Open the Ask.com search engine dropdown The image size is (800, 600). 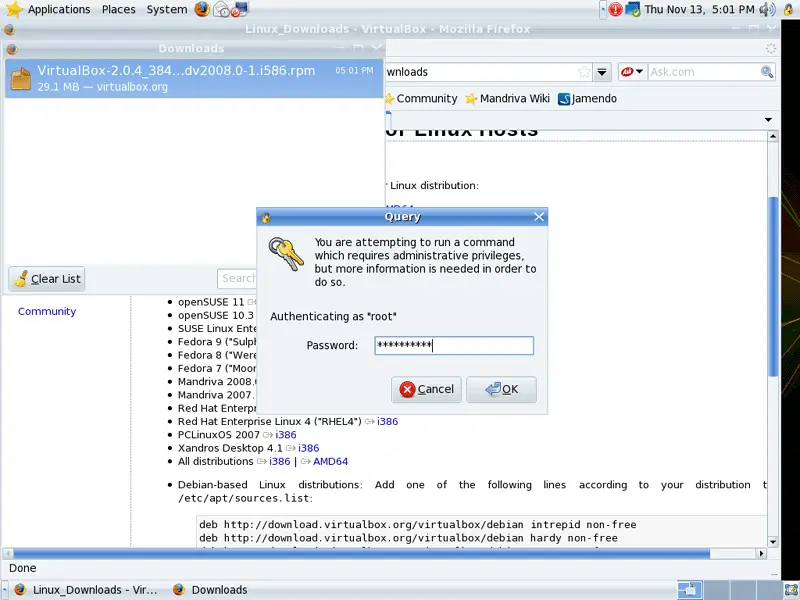point(632,72)
